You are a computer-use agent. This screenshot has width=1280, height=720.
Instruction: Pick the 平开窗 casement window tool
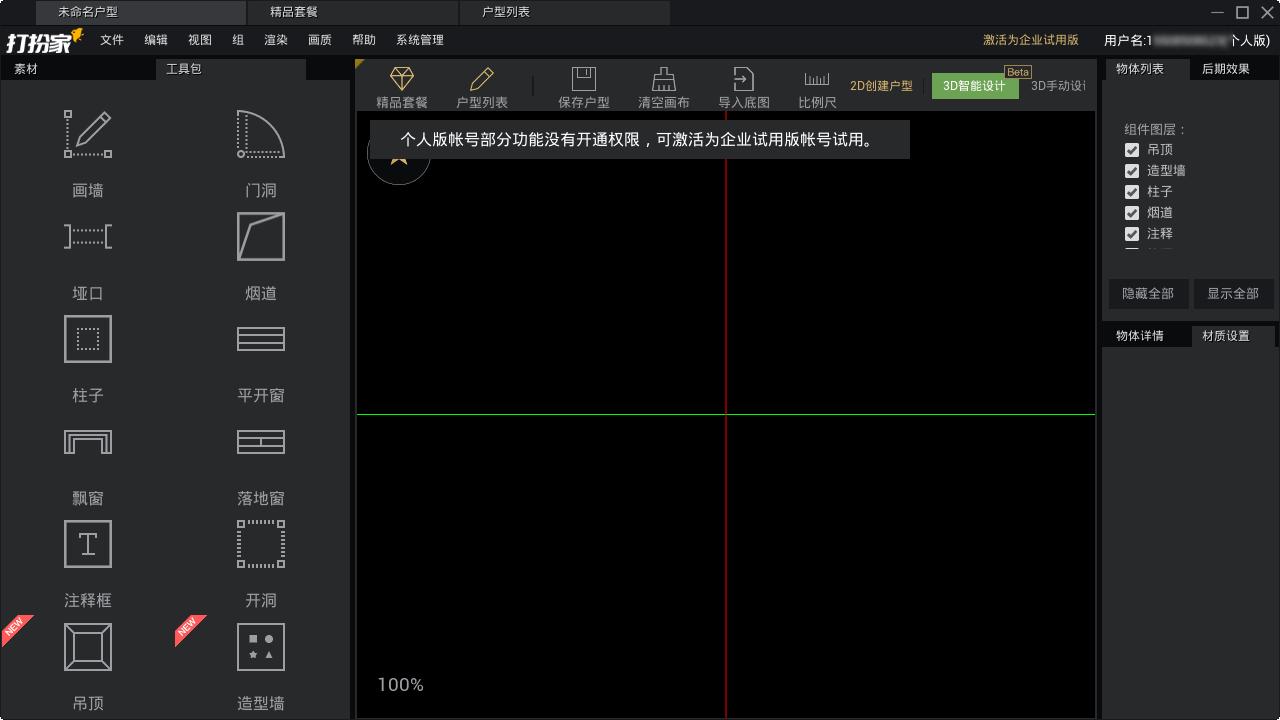point(260,339)
